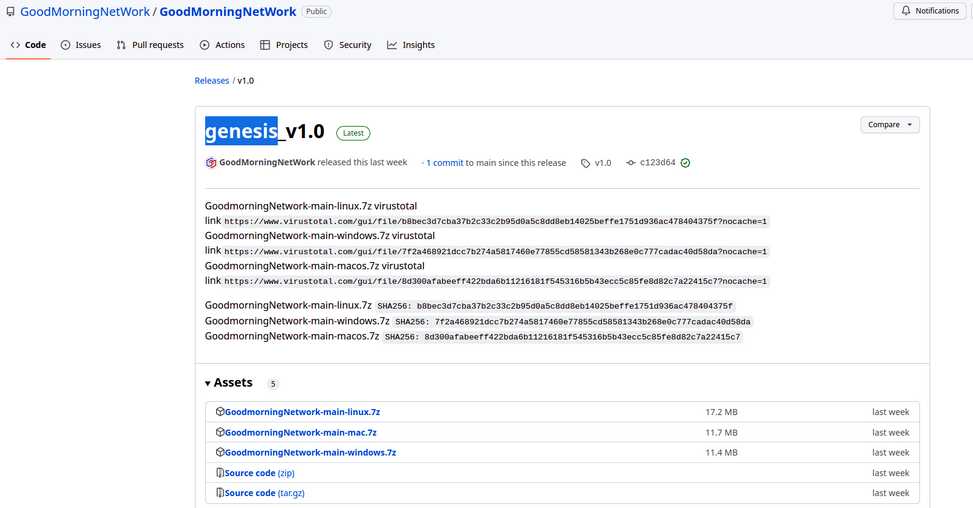This screenshot has height=508, width=973.
Task: Click the linux virustotal URL ending 478404375f
Action: 495,221
